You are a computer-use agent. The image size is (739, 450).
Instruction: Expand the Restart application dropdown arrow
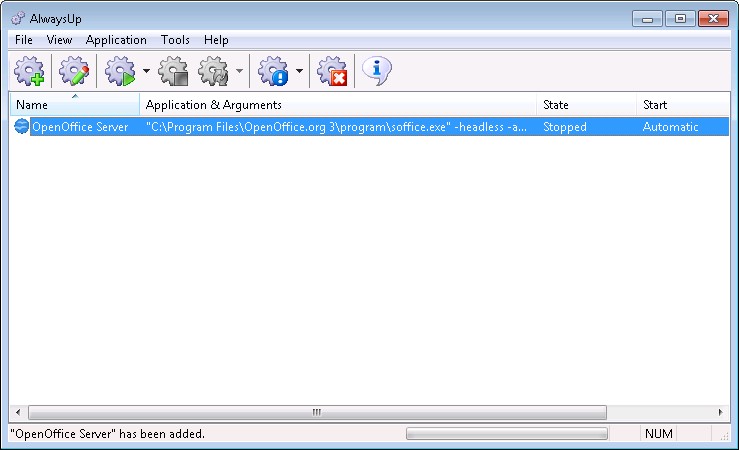pyautogui.click(x=239, y=71)
